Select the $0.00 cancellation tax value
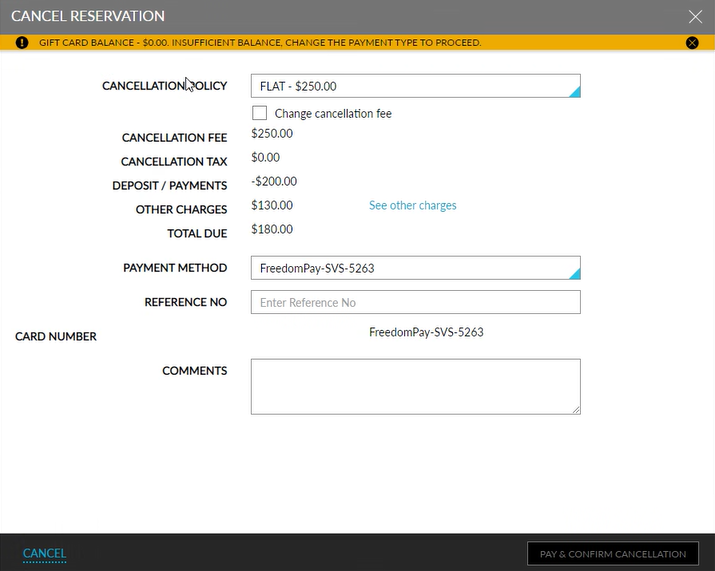Viewport: 715px width, 571px height. (x=265, y=157)
